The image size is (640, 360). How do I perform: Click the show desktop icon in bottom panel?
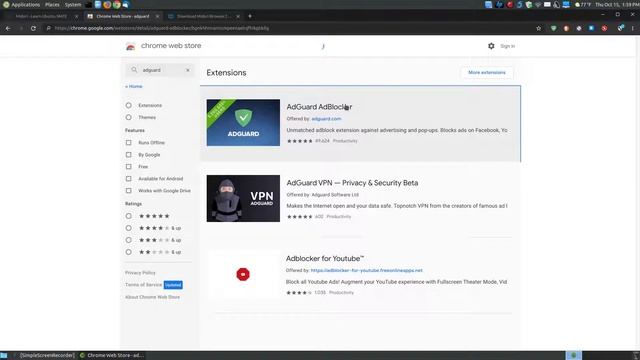[x=4, y=355]
